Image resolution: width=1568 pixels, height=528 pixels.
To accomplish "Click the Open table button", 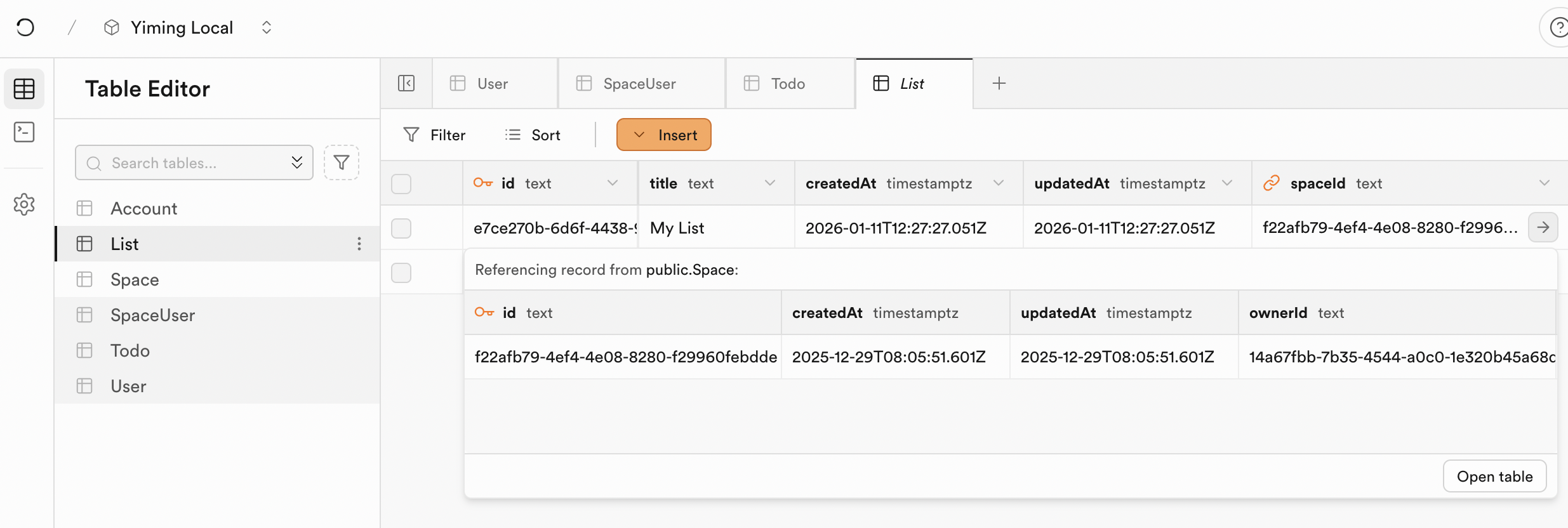I will (x=1494, y=477).
